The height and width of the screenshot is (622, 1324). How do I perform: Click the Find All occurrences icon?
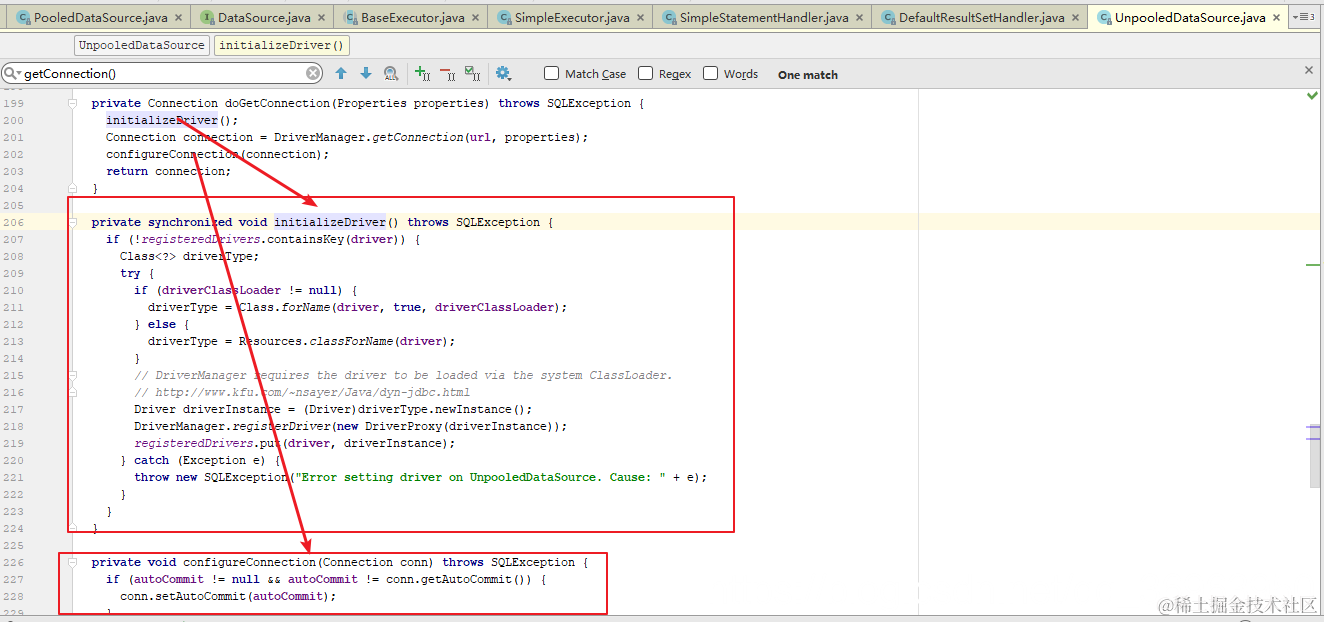(391, 73)
